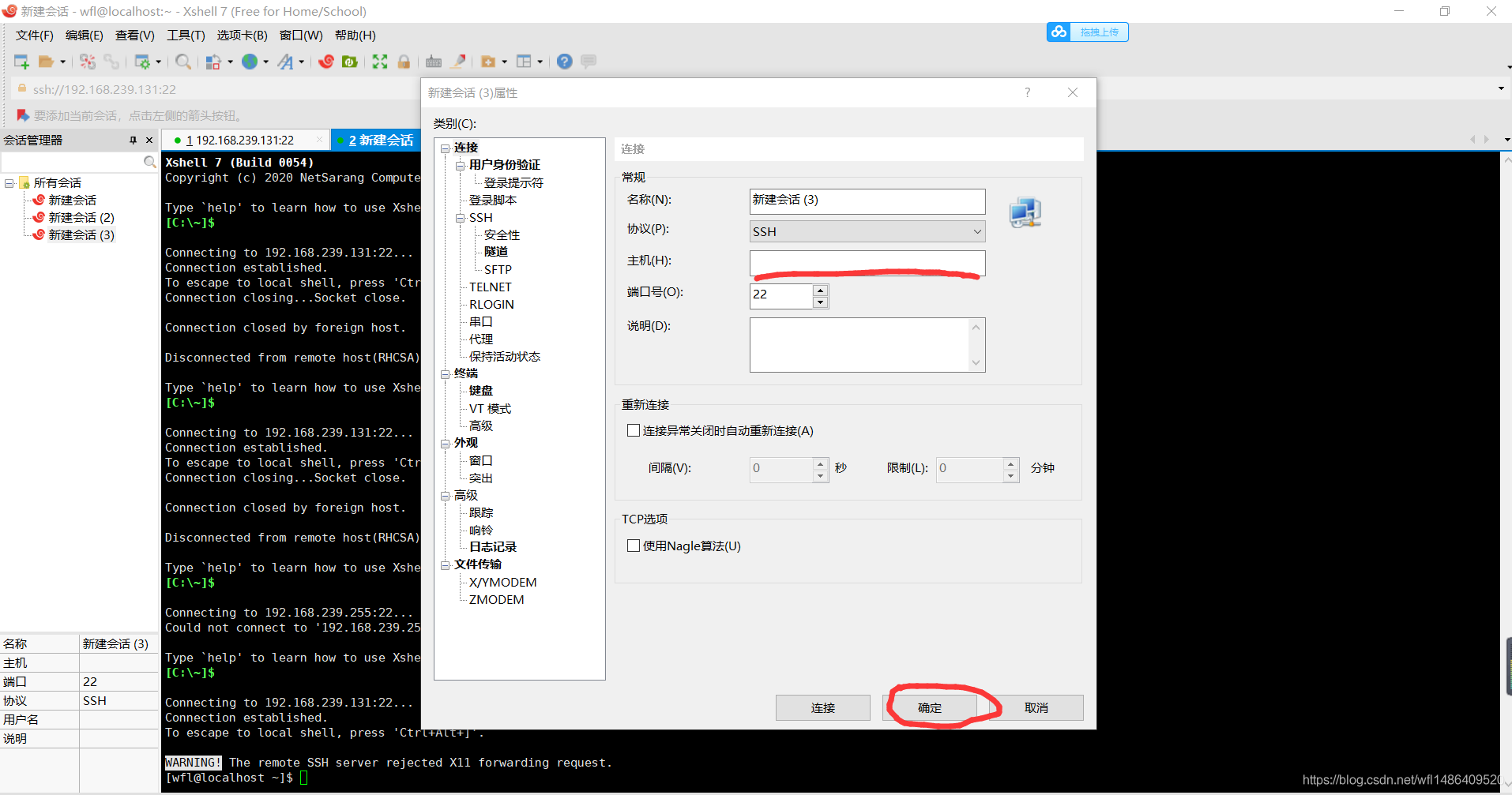Image resolution: width=1512 pixels, height=795 pixels.
Task: Click the keyboard icon in toolbar
Action: [434, 62]
